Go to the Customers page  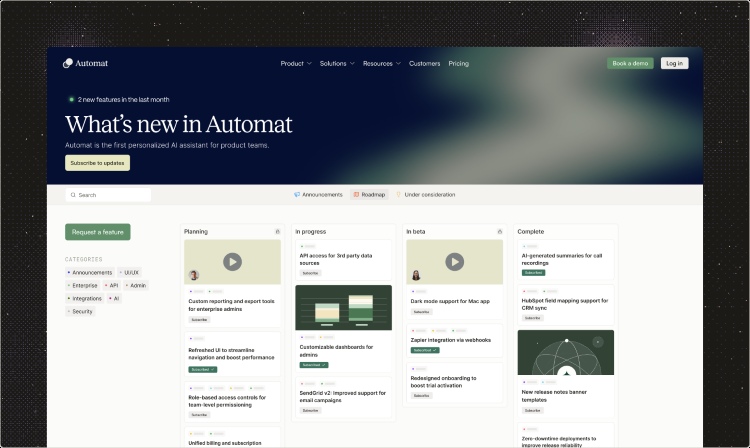click(x=424, y=64)
